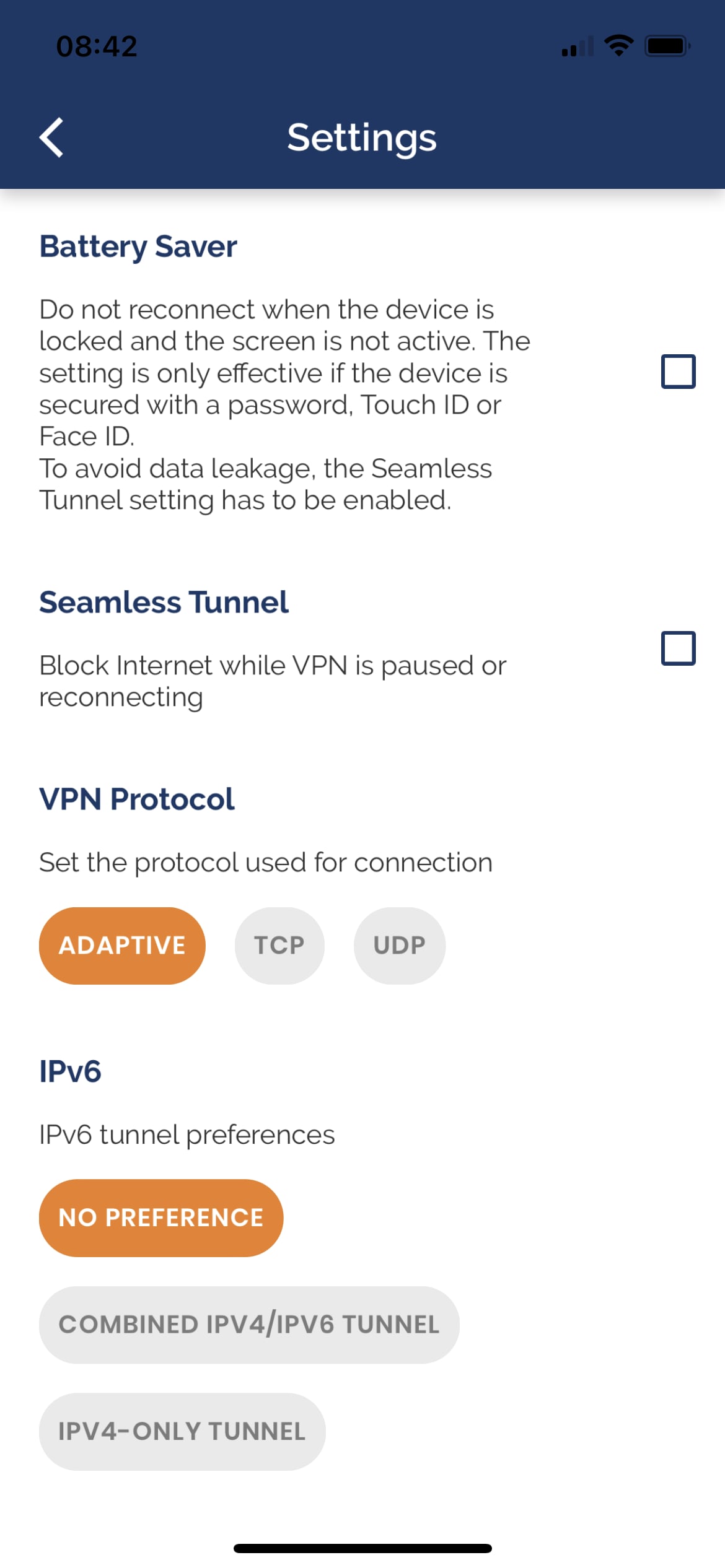Tap the cellular signal bars icon
The height and width of the screenshot is (1568, 725).
coord(578,46)
